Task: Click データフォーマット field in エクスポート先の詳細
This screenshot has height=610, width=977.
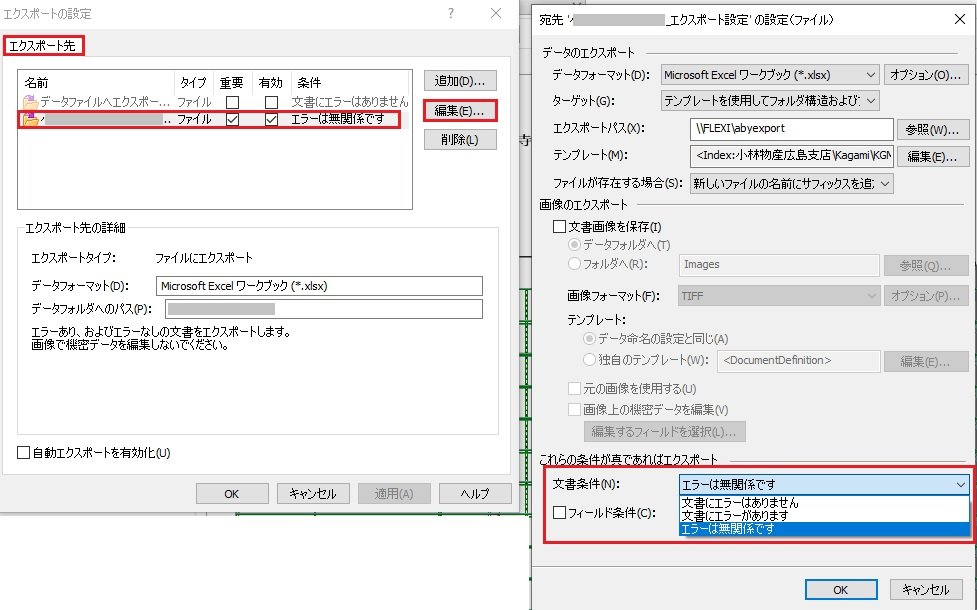Action: click(x=319, y=286)
